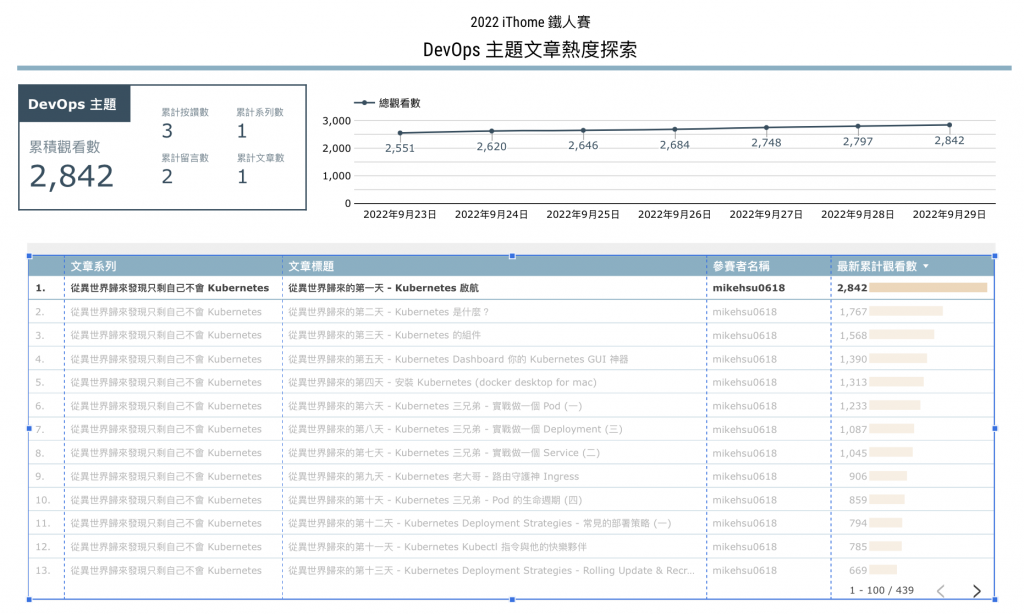The width and height of the screenshot is (1024, 614).
Task: Select row title 第二天 - Kubernetes 是什麼？
Action: pyautogui.click(x=389, y=312)
